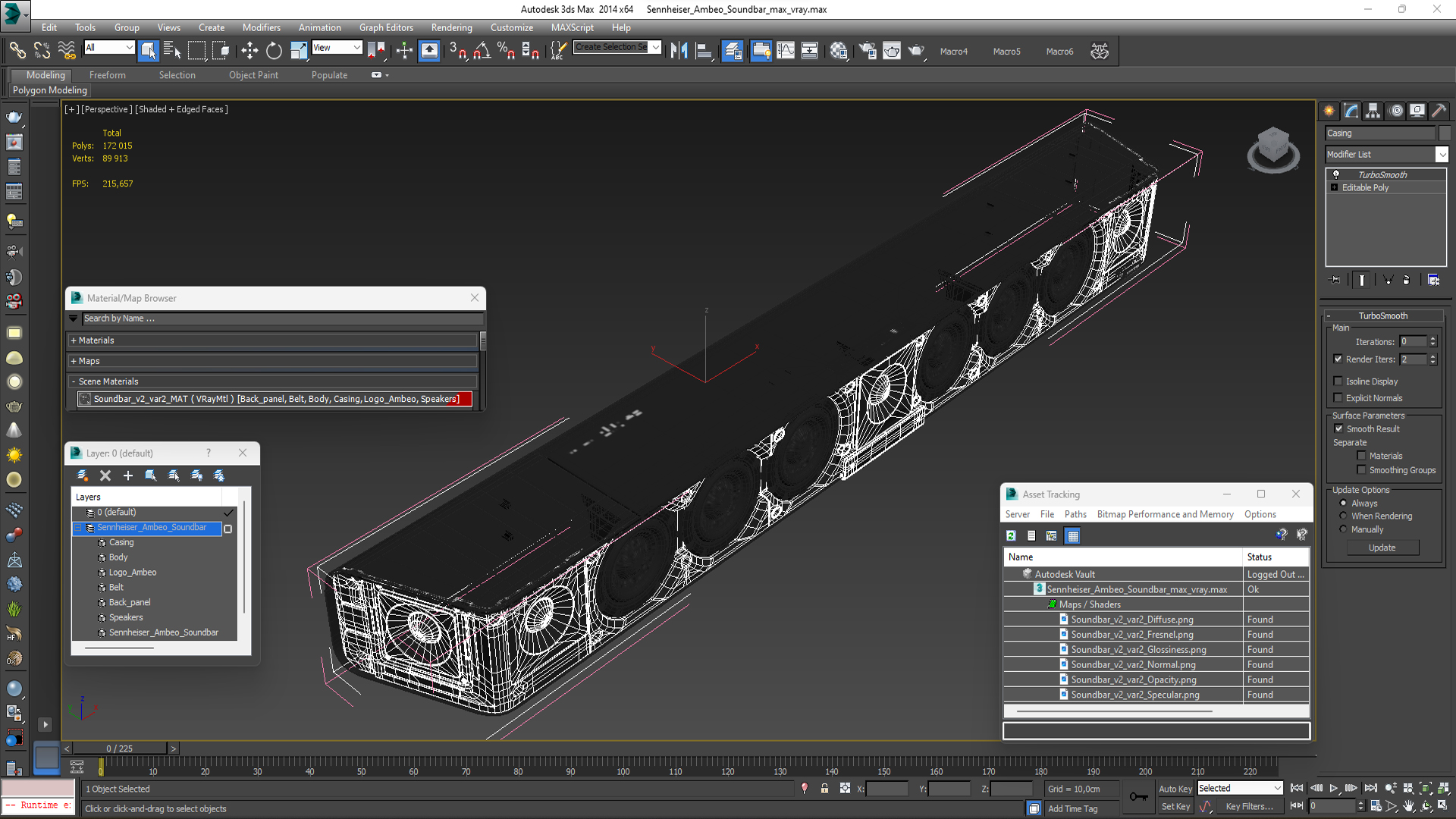Open the Motion command panel tab

point(1396,111)
